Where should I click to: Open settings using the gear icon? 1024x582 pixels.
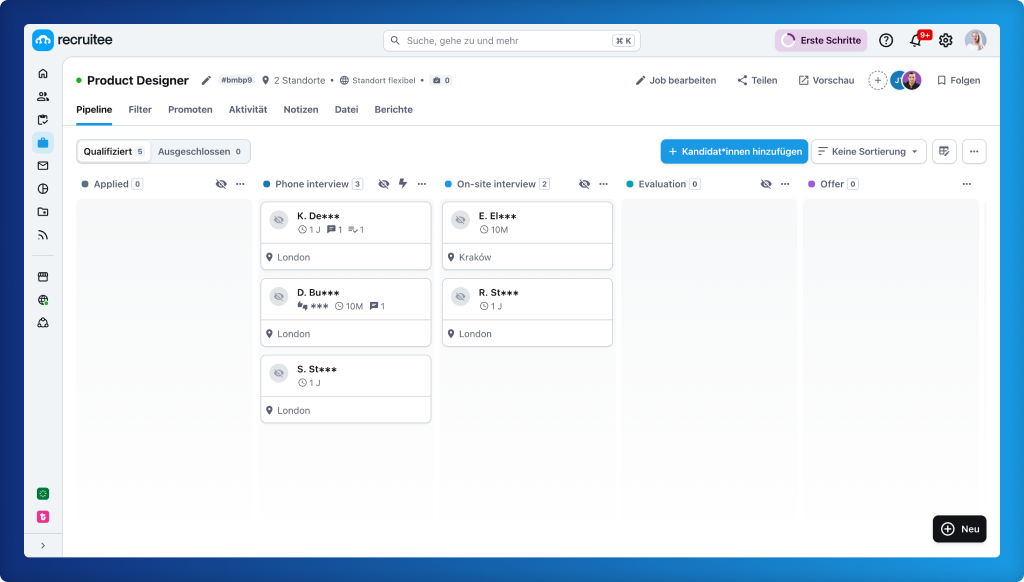pyautogui.click(x=945, y=39)
